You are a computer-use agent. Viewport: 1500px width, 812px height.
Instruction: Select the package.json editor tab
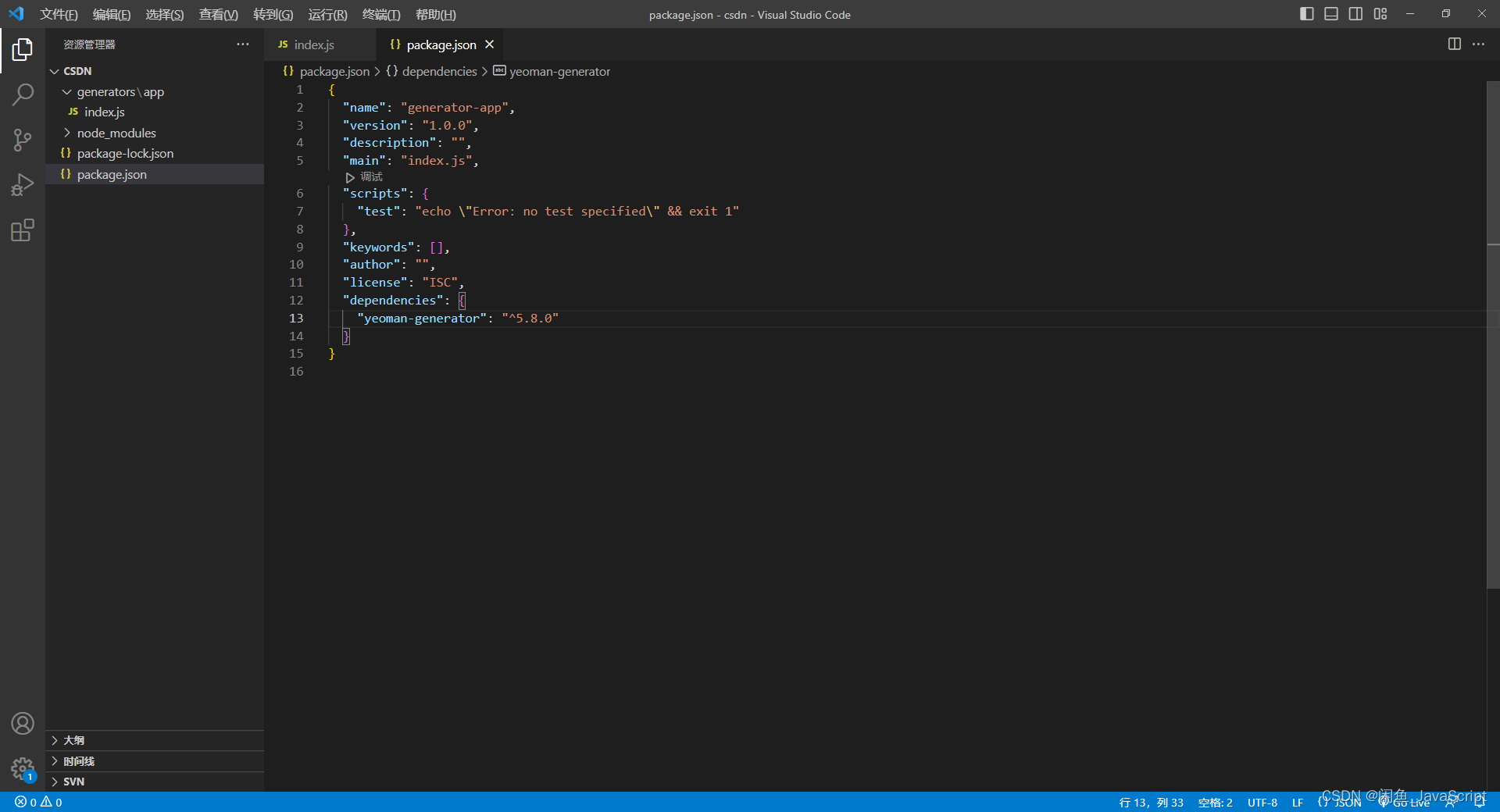[441, 45]
